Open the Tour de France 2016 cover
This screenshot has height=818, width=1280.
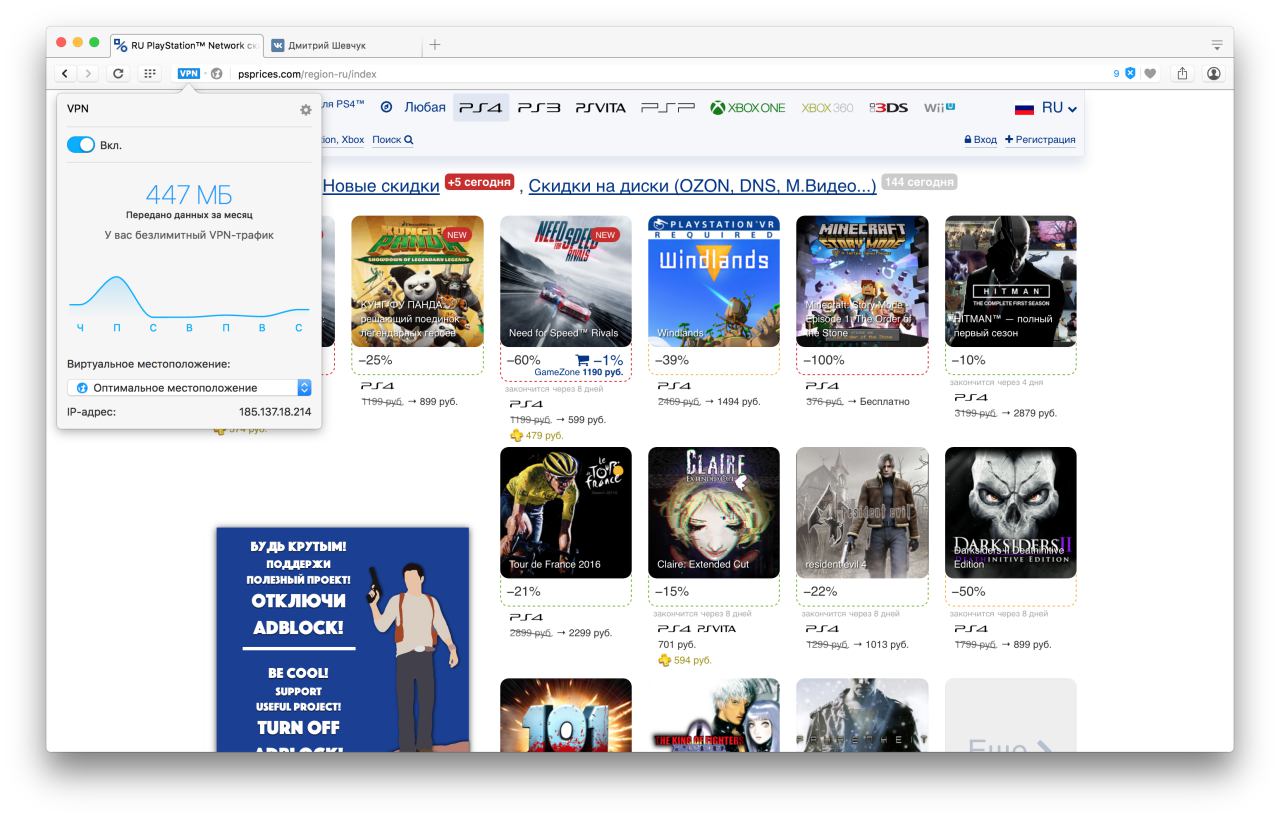tap(566, 512)
